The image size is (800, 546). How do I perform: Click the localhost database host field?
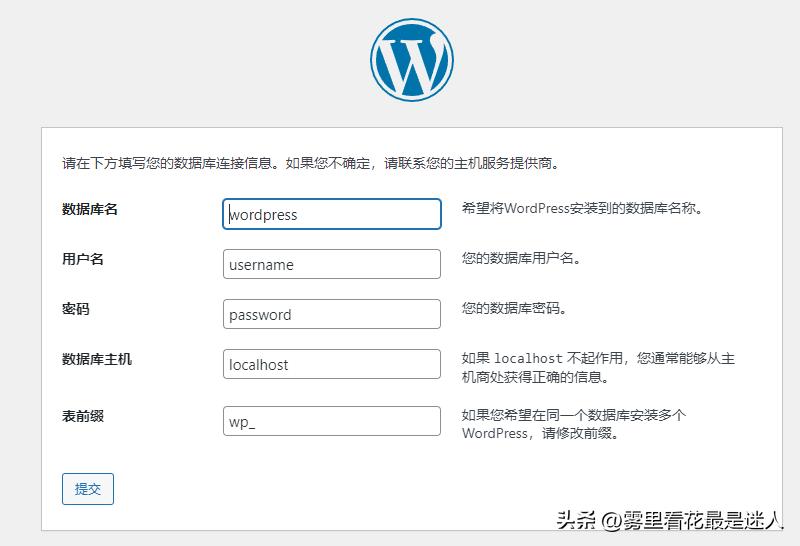(x=332, y=364)
